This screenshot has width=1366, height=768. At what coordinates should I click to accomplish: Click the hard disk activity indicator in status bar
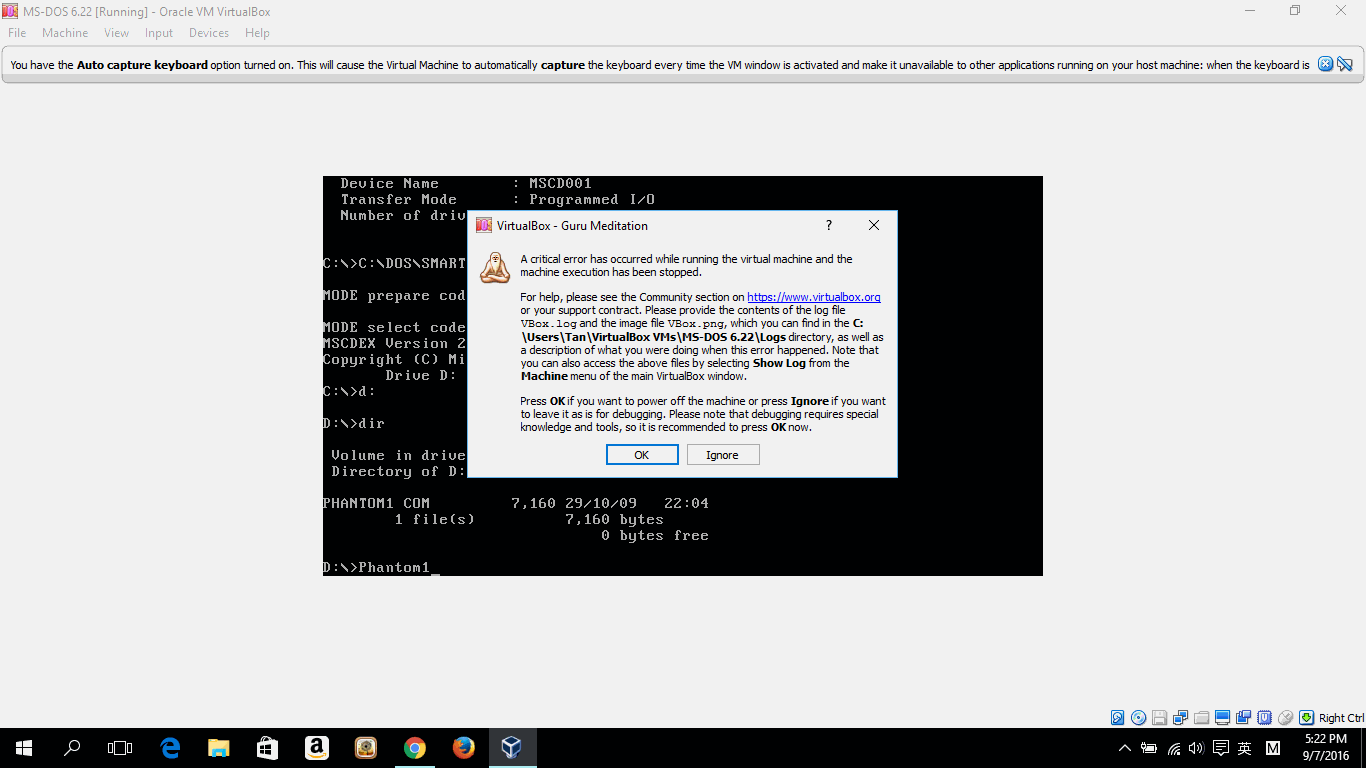click(x=1118, y=718)
